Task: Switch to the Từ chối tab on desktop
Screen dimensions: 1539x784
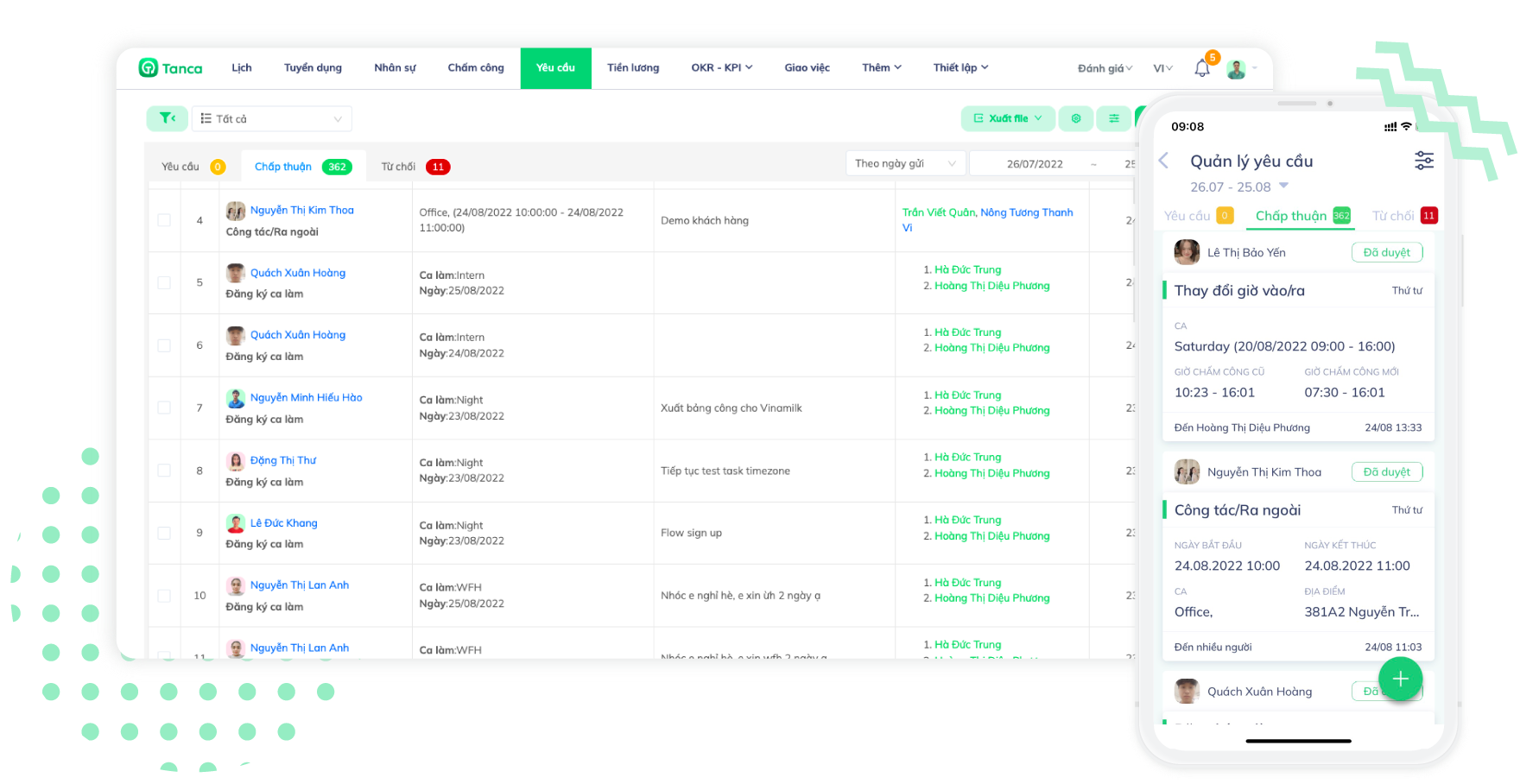Action: point(414,167)
